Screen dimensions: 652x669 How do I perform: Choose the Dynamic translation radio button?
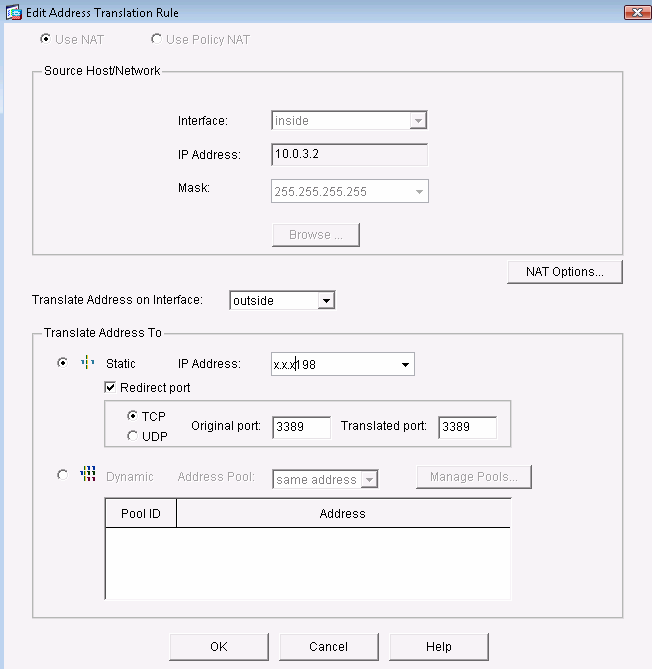tap(62, 474)
